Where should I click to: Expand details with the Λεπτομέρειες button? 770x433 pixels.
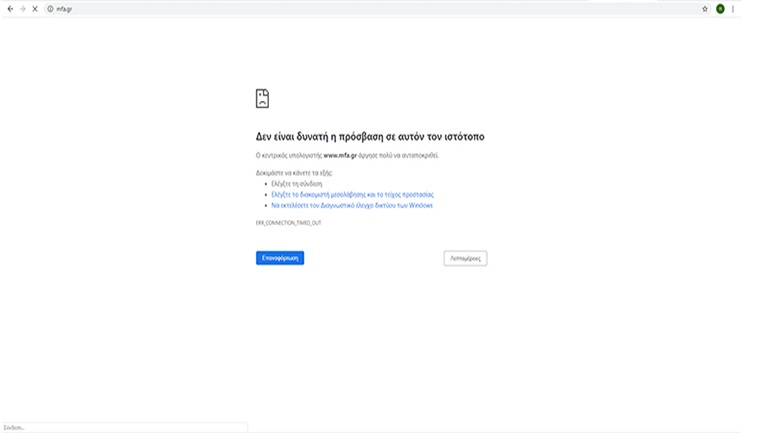465,258
